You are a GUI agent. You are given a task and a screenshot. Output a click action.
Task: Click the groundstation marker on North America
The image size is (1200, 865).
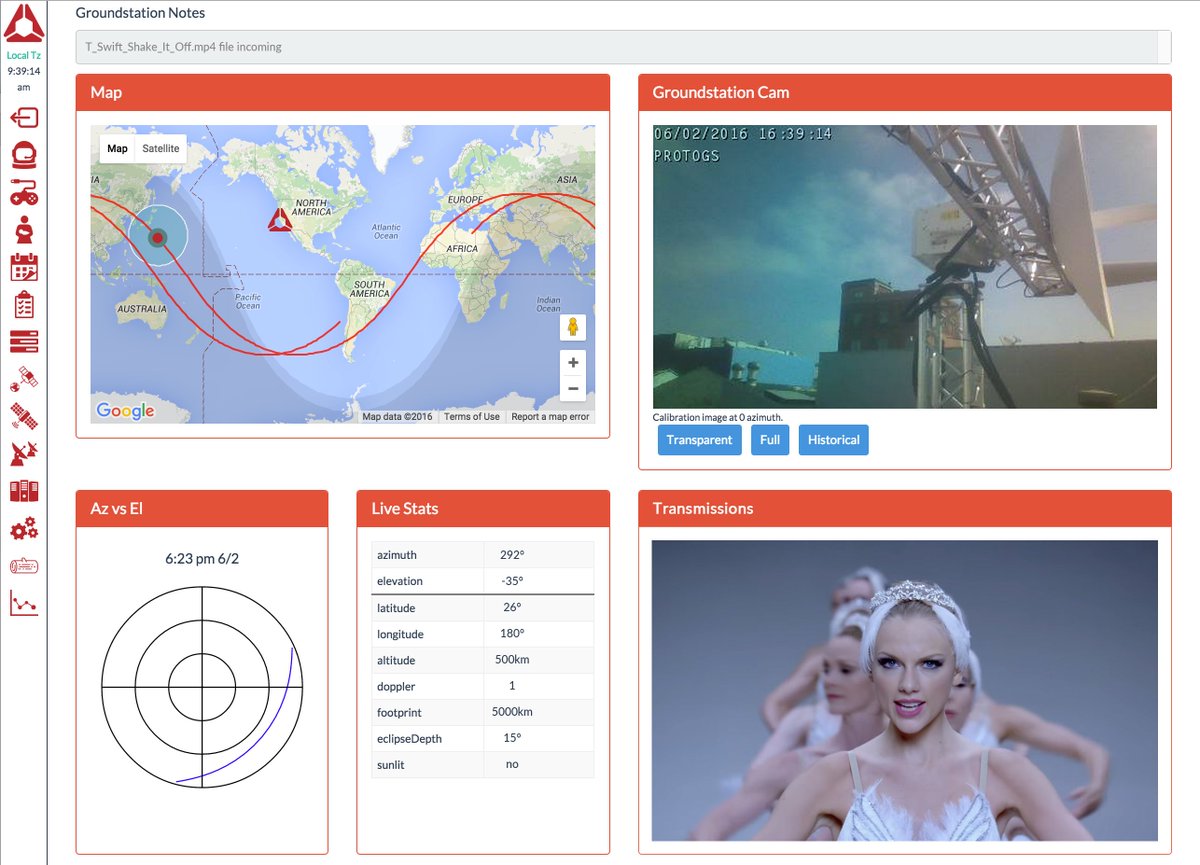coord(279,220)
